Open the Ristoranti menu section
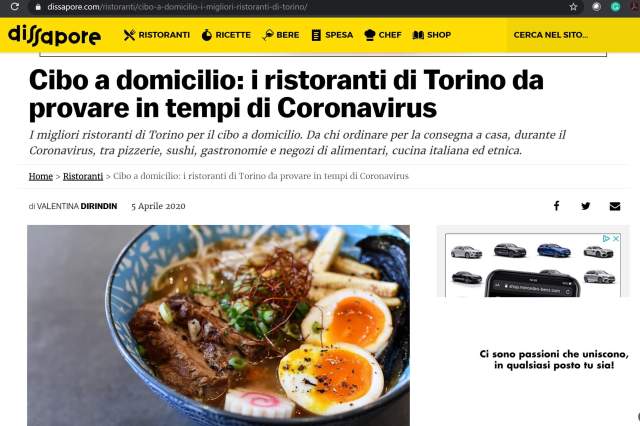This screenshot has width=640, height=426. pos(157,35)
